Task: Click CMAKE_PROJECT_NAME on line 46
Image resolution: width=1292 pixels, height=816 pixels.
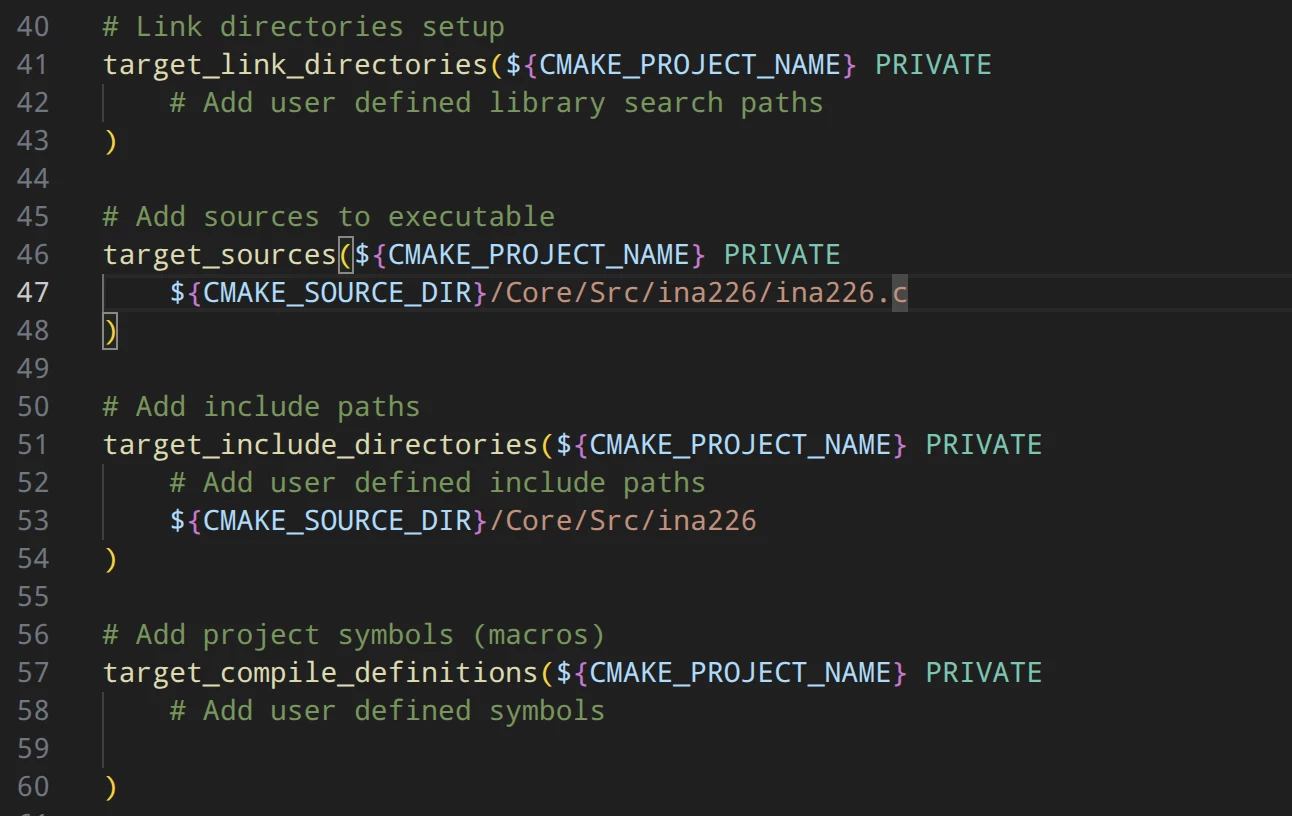Action: point(539,254)
